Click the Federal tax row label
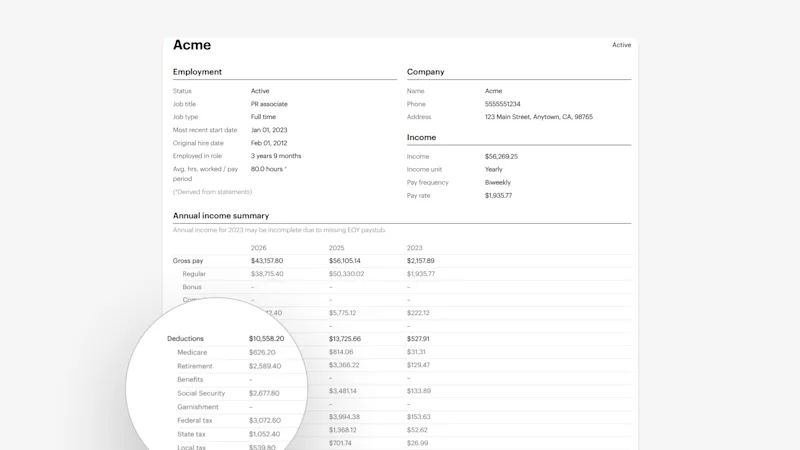The image size is (800, 450). pos(194,420)
